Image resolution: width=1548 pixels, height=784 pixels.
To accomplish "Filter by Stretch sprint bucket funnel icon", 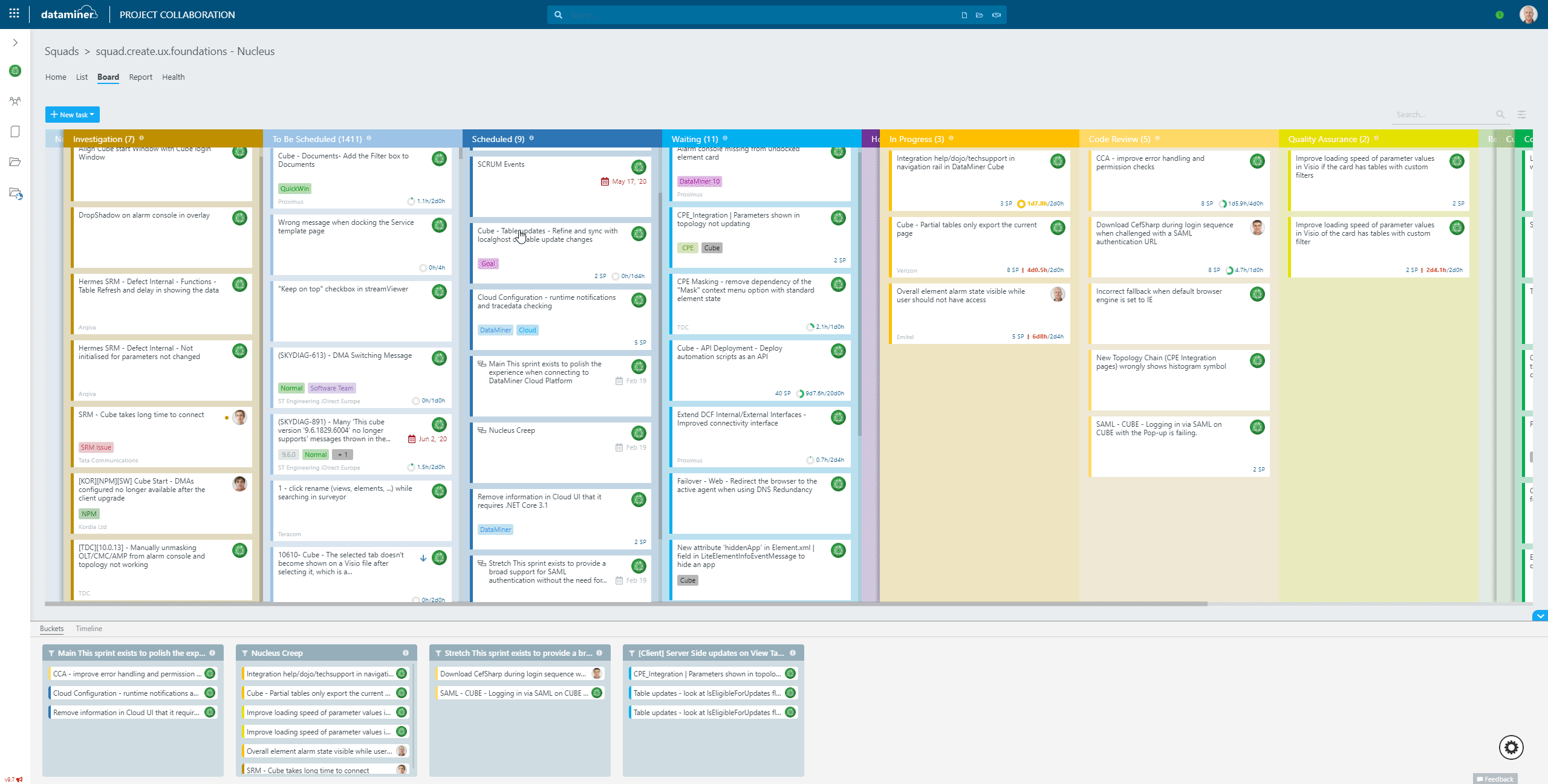I will (438, 653).
